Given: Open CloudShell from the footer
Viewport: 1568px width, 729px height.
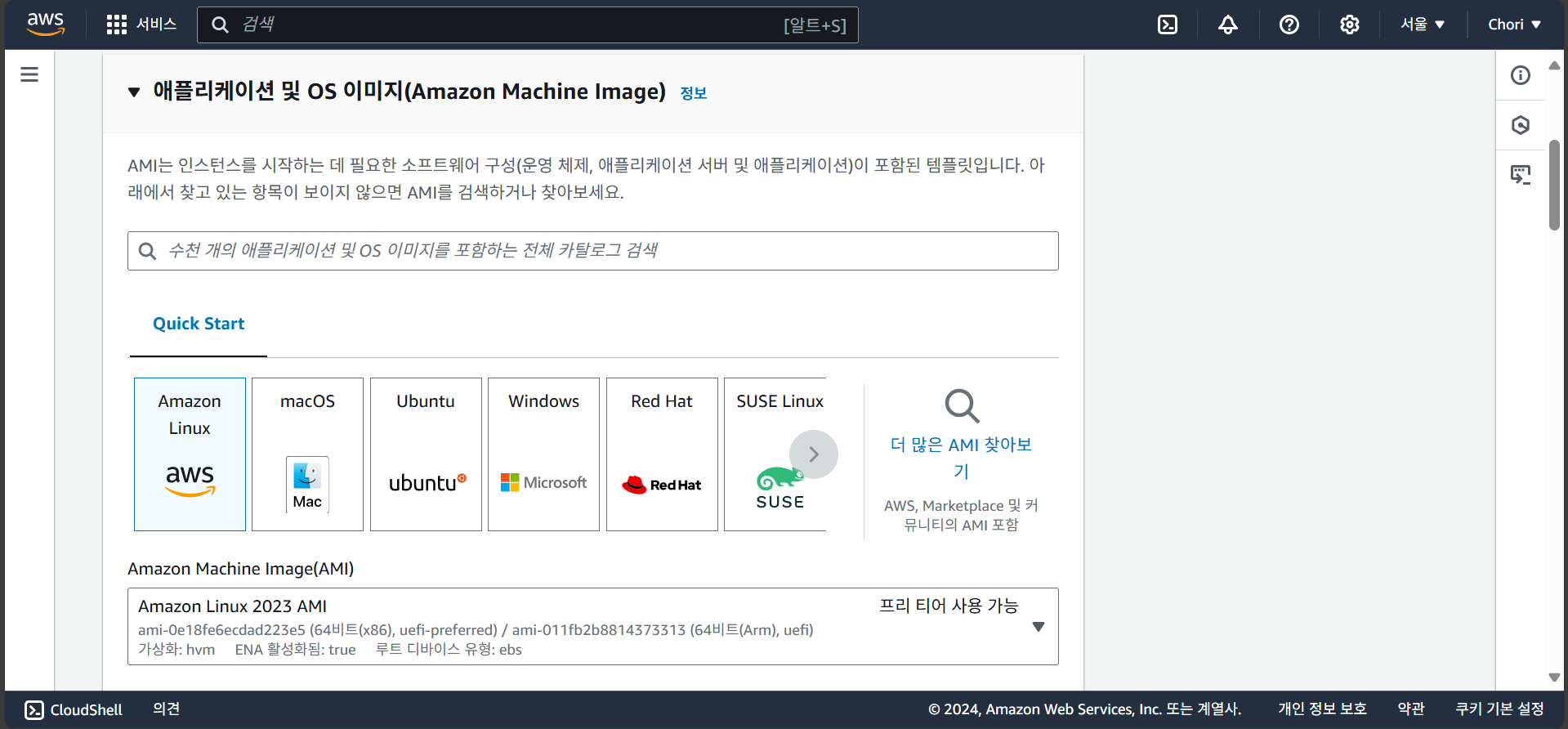Looking at the screenshot, I should click(x=74, y=710).
